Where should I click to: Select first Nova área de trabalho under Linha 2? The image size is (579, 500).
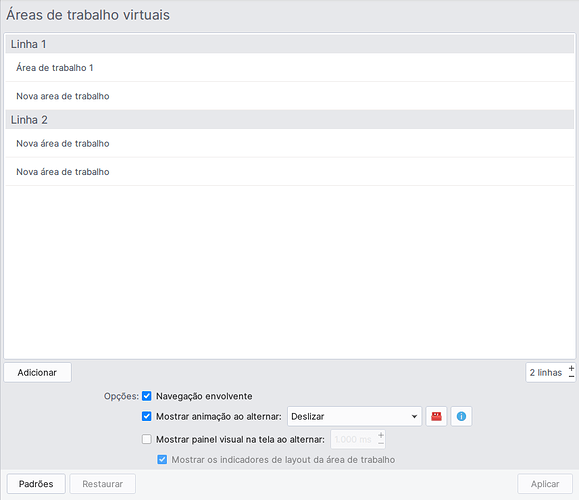[x=290, y=143]
